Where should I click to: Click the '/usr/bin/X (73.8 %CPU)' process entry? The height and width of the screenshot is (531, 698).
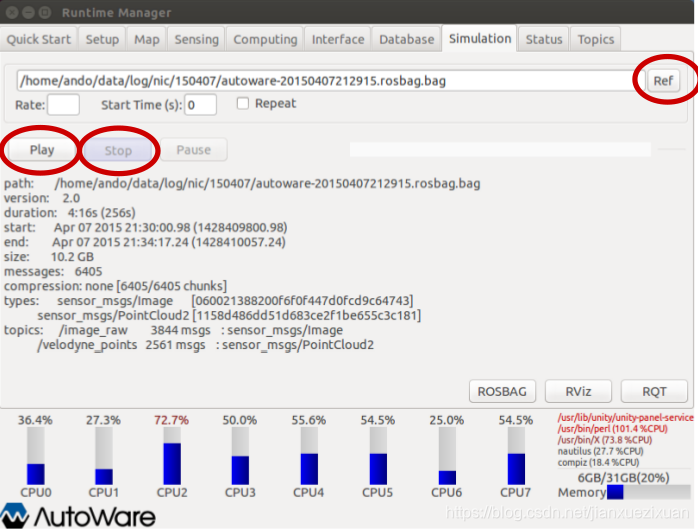click(x=605, y=440)
